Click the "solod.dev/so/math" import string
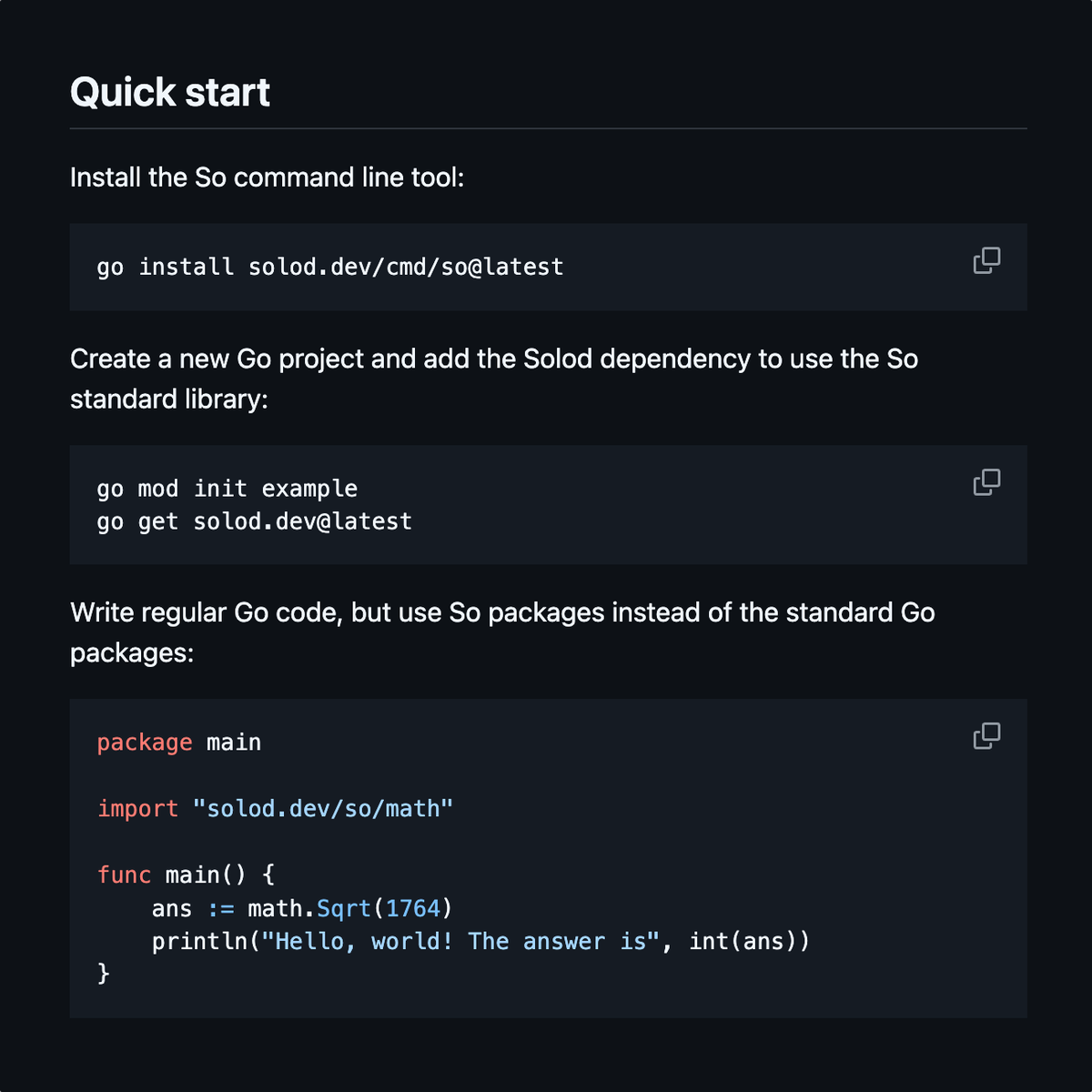Viewport: 1092px width, 1092px height. 323,808
